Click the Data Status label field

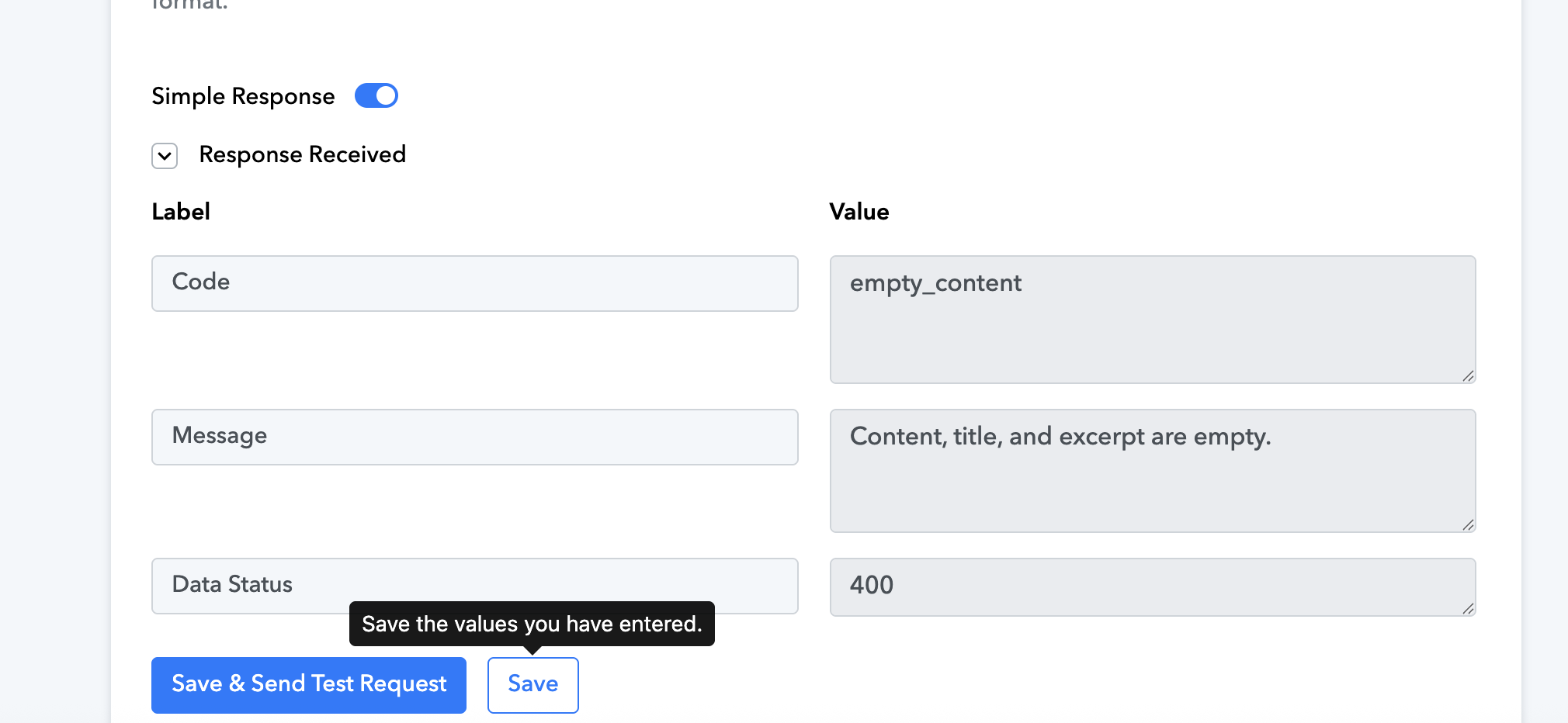pos(475,586)
